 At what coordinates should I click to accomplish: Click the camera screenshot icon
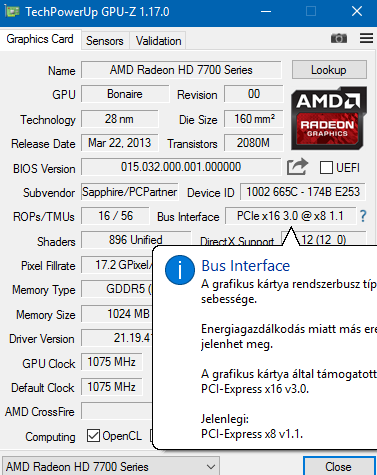pos(339,38)
